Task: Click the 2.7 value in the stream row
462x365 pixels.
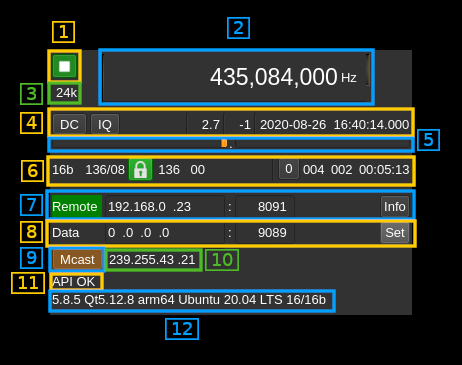Action: tap(210, 125)
